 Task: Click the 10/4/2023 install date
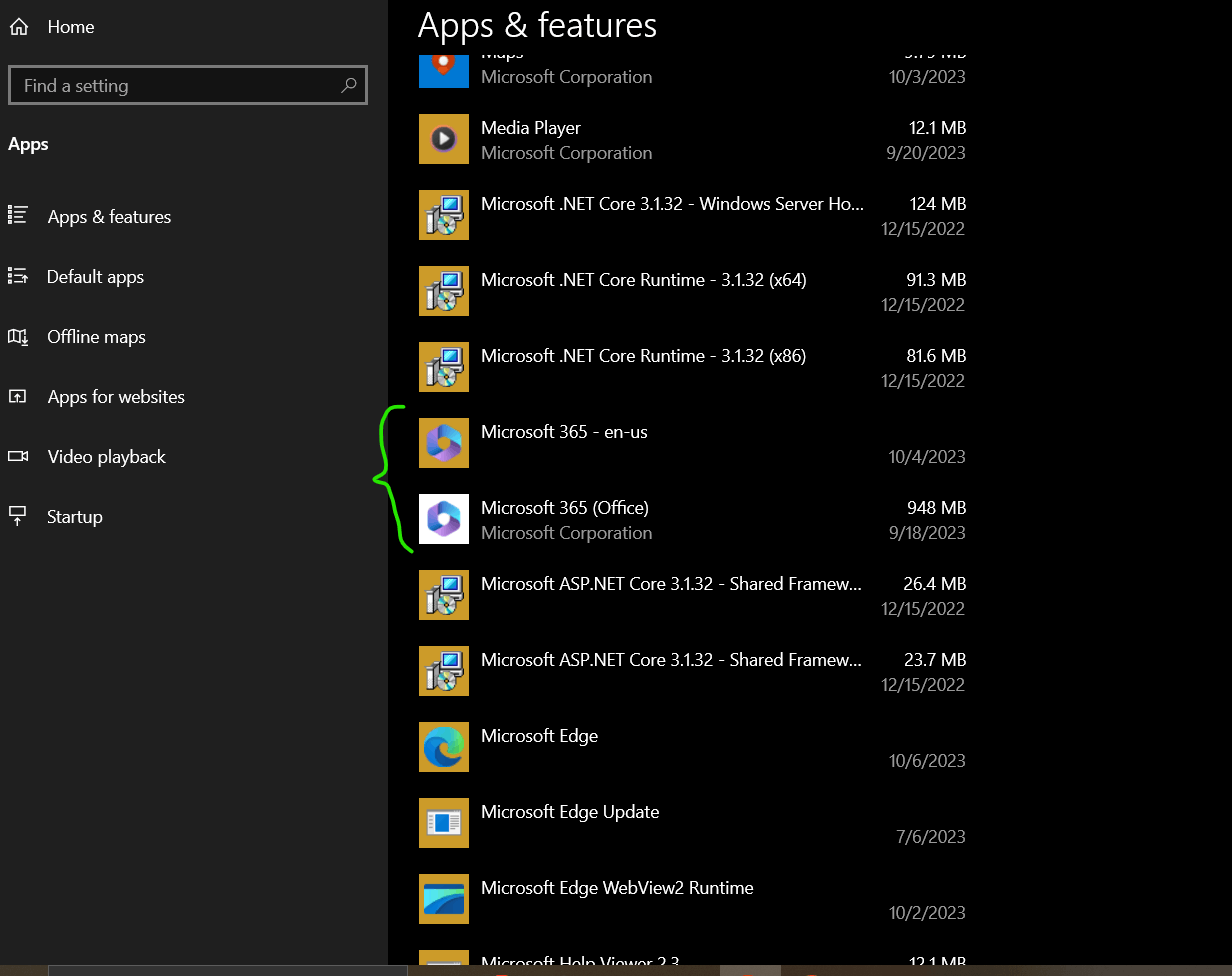927,457
